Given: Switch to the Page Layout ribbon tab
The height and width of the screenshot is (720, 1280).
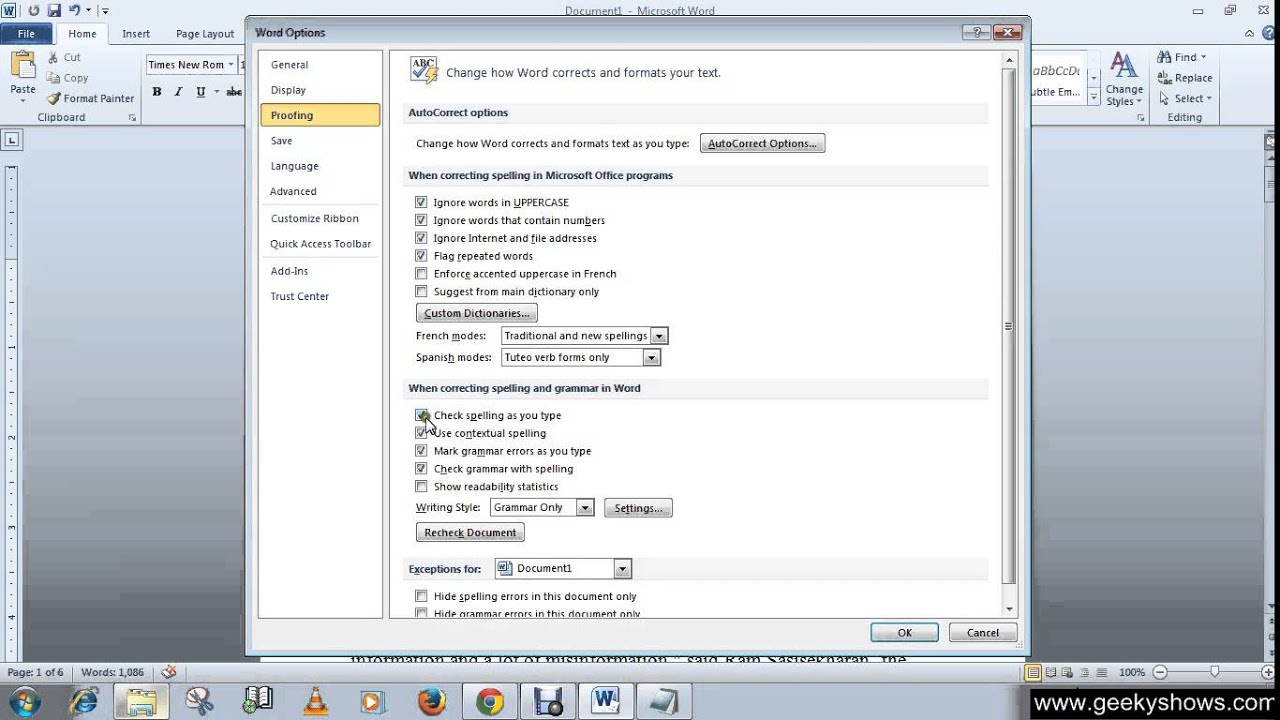Looking at the screenshot, I should pos(205,34).
